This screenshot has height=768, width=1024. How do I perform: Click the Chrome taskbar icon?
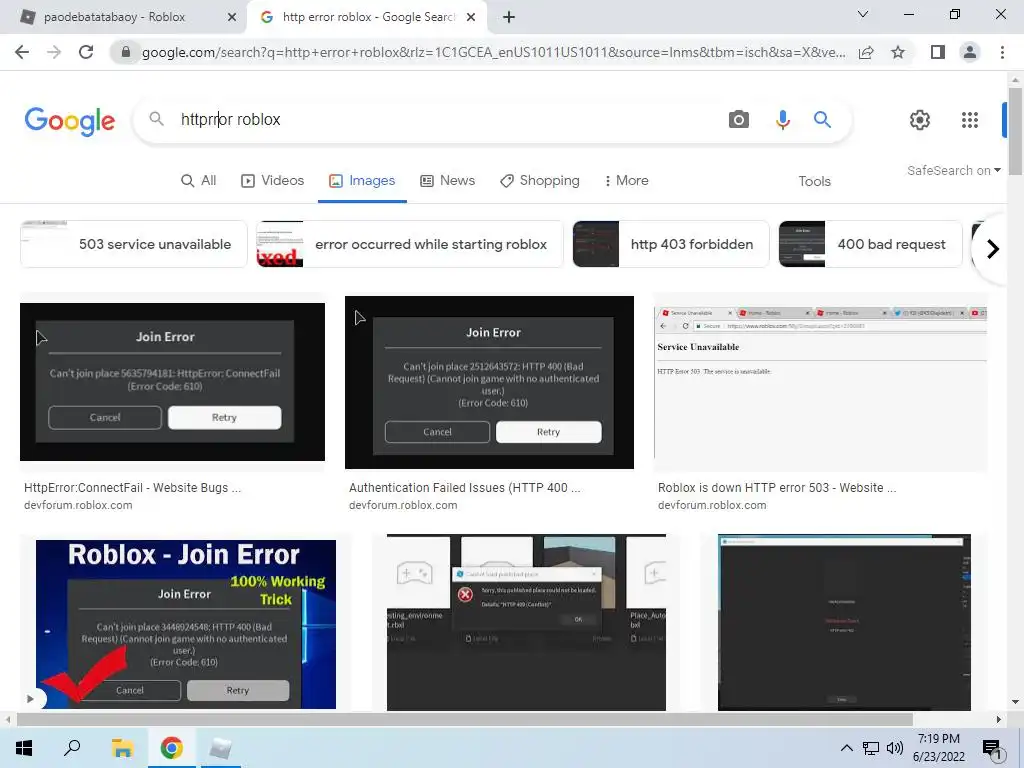pyautogui.click(x=172, y=748)
